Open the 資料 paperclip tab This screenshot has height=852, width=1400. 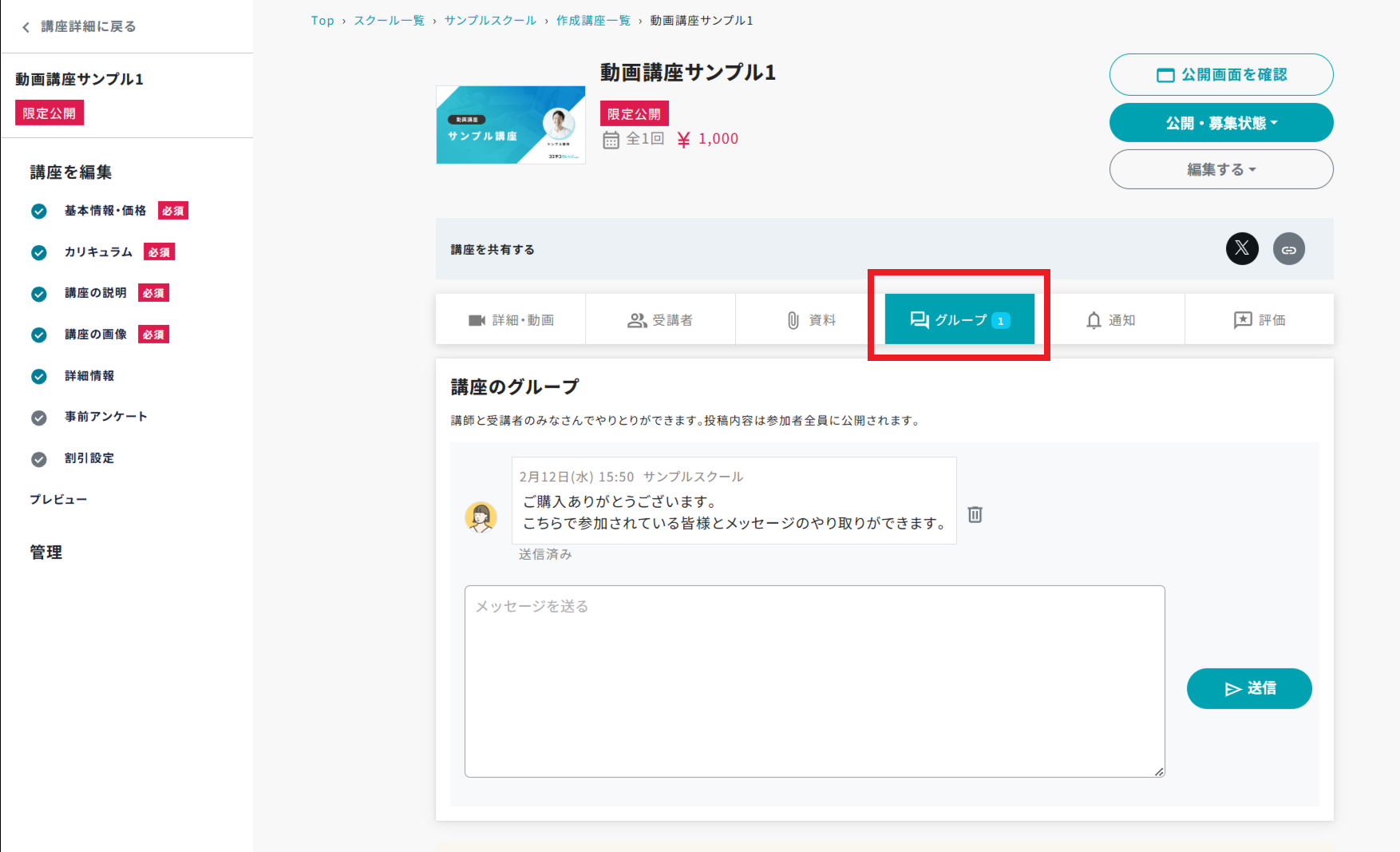coord(810,320)
